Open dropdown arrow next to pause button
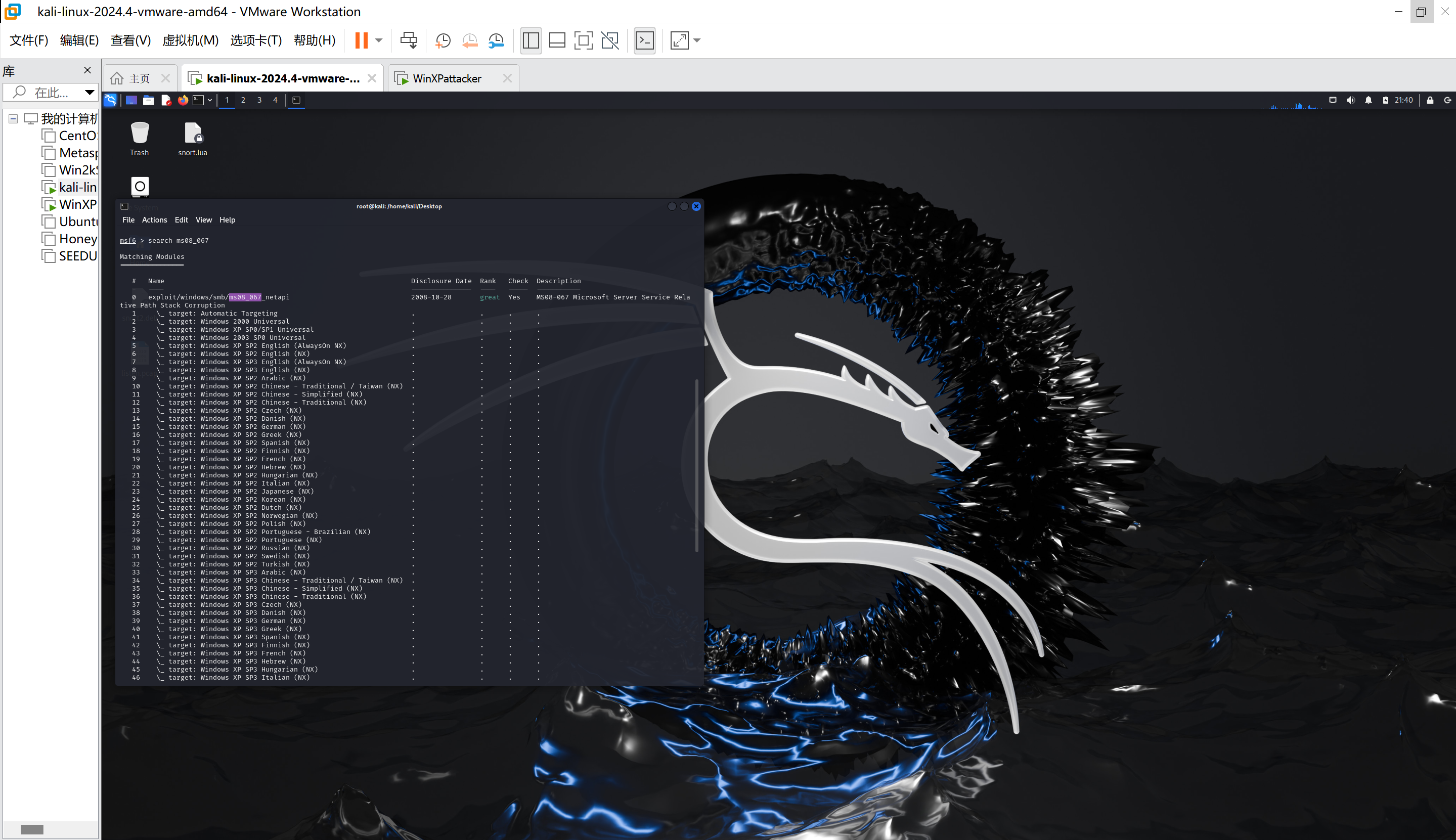Screen dimensions: 1456x840 379,40
